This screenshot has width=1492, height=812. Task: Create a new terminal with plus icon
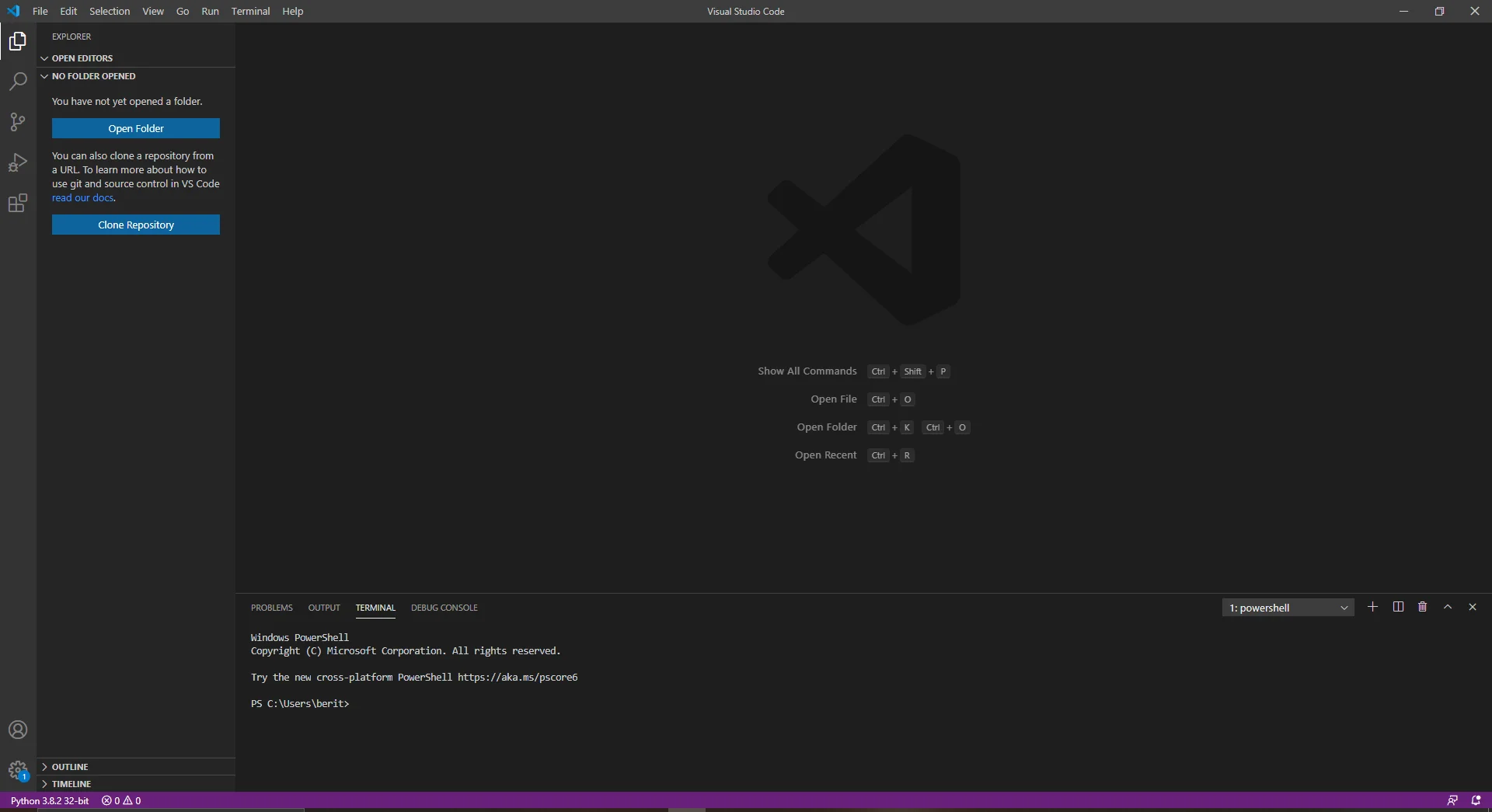1373,607
